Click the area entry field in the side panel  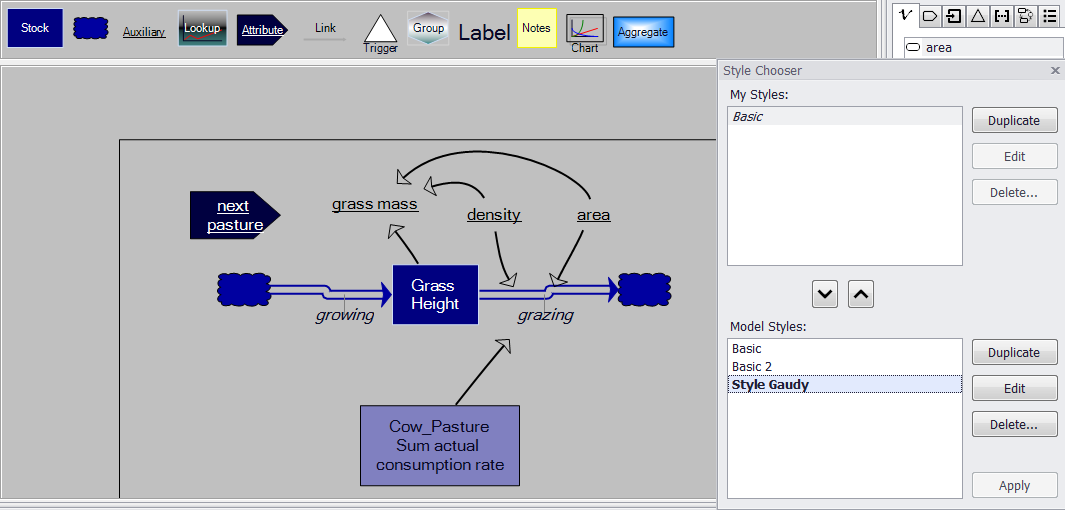[983, 48]
